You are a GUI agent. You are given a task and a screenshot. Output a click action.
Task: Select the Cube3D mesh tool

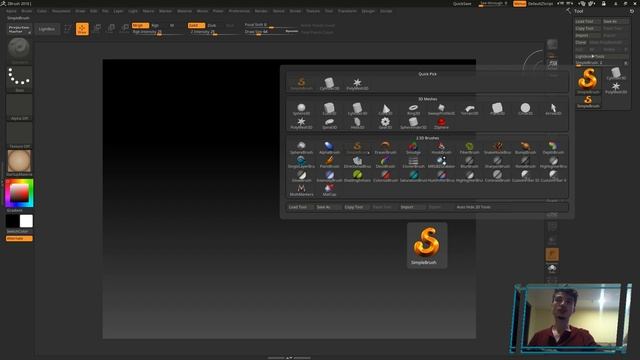(x=329, y=109)
